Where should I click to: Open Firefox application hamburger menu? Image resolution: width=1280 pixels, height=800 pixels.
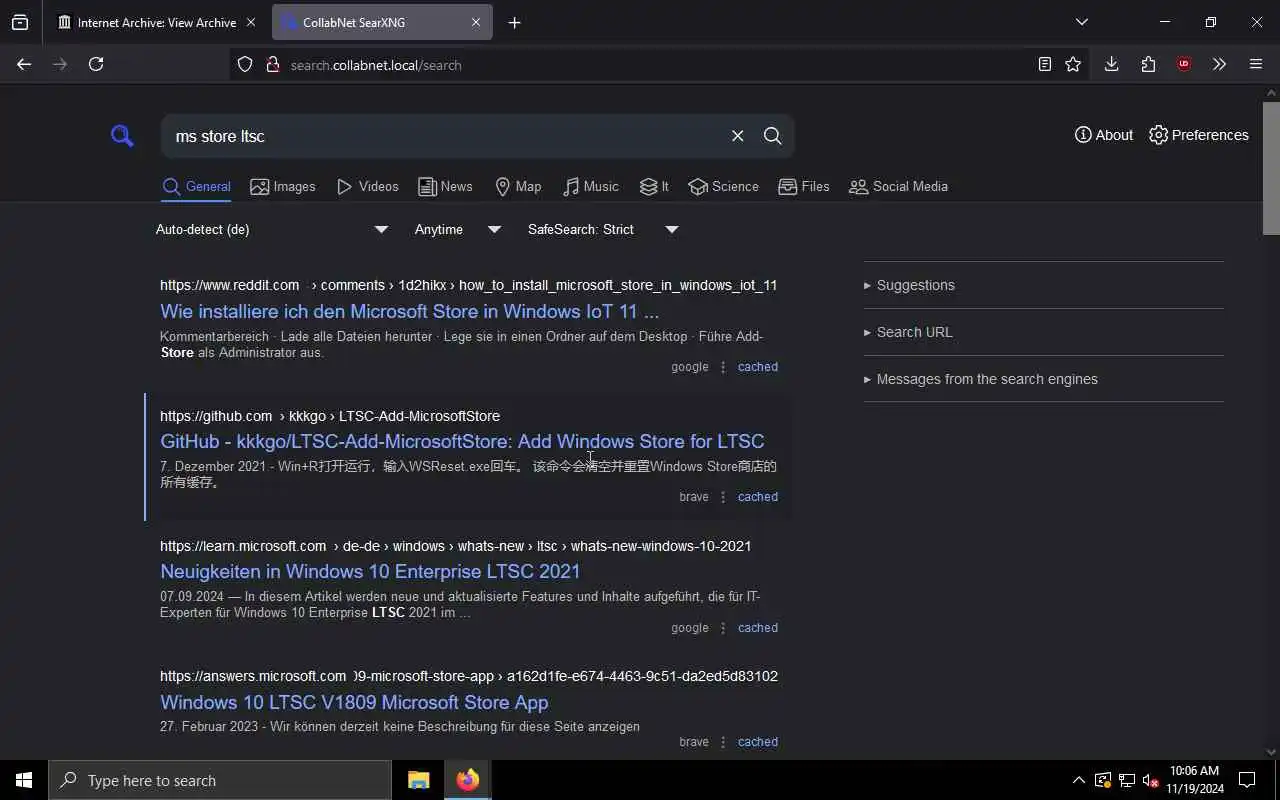[x=1256, y=64]
